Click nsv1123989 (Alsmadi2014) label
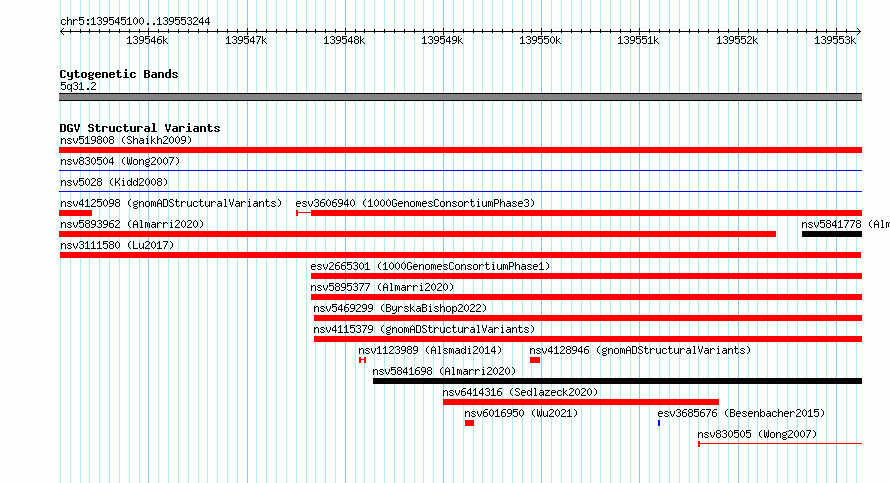Viewport: 890px width, 483px height. click(430, 350)
